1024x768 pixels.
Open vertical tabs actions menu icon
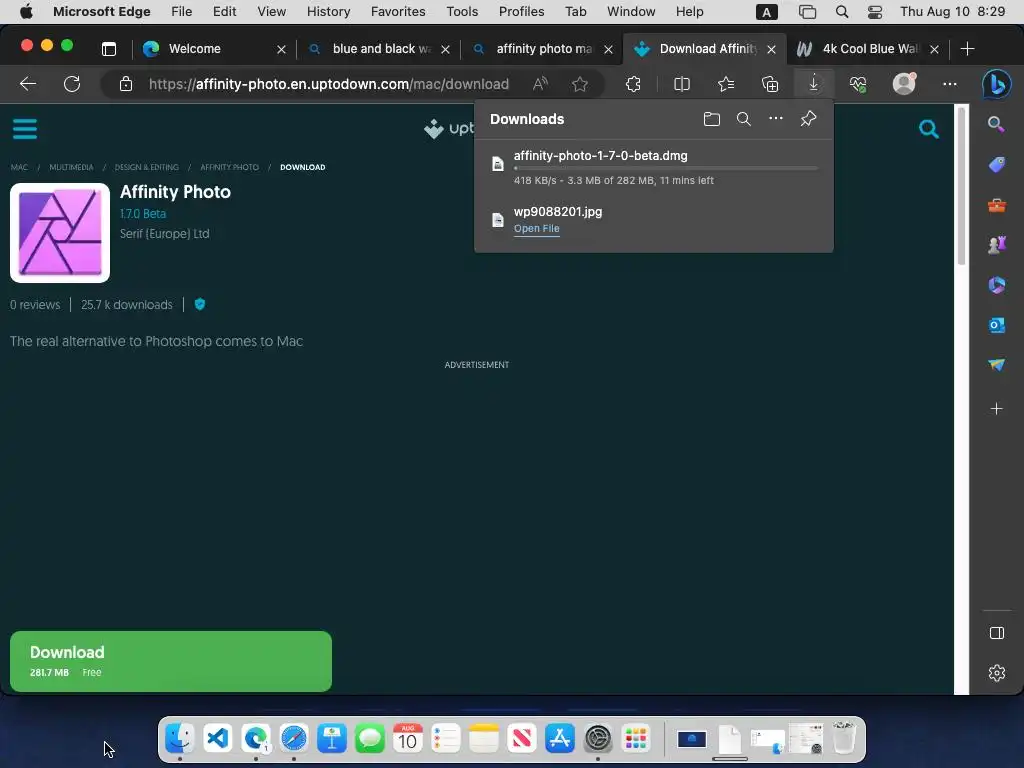109,49
